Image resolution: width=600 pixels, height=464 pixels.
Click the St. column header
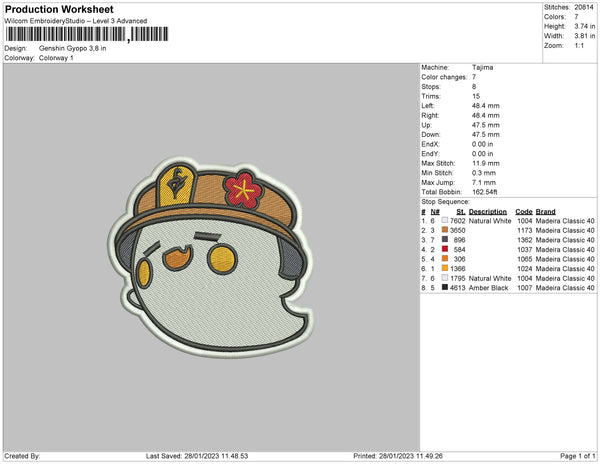(461, 212)
